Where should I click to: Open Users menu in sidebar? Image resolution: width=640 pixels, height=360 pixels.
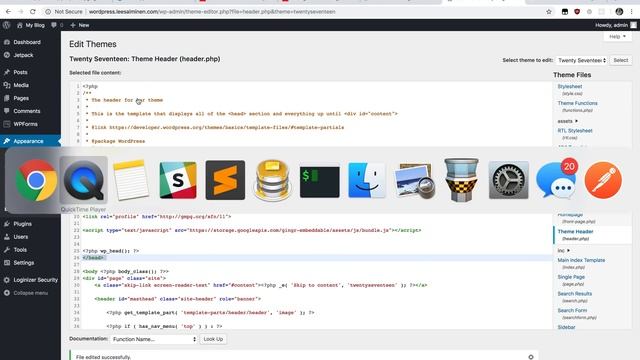point(20,237)
